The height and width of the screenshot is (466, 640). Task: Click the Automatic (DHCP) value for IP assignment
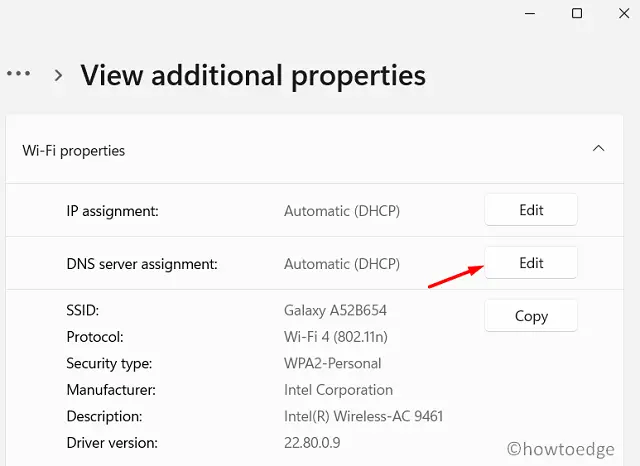tap(342, 211)
